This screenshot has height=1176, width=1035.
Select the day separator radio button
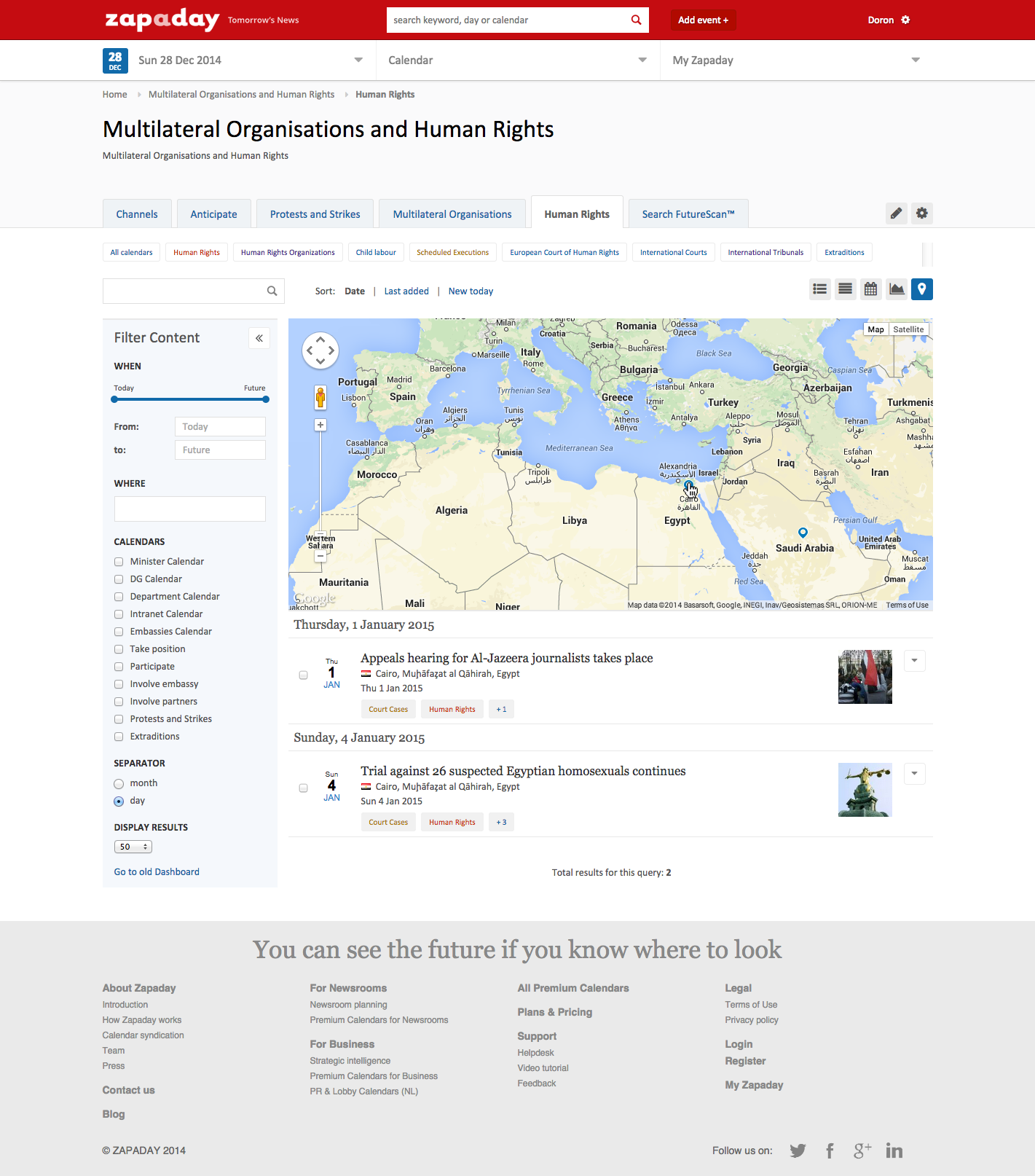pos(119,801)
